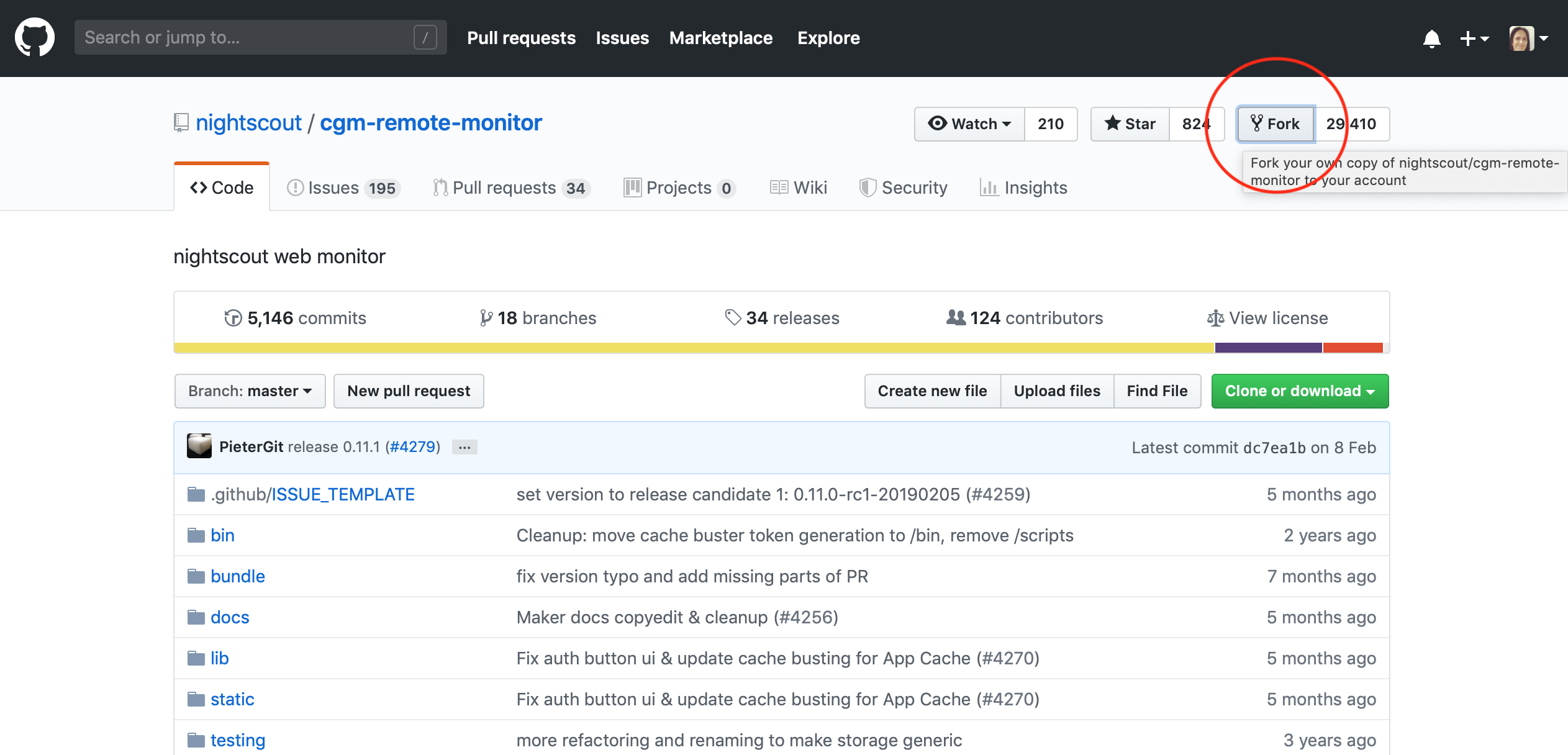1568x755 pixels.
Task: Select the Code tab
Action: (x=222, y=188)
